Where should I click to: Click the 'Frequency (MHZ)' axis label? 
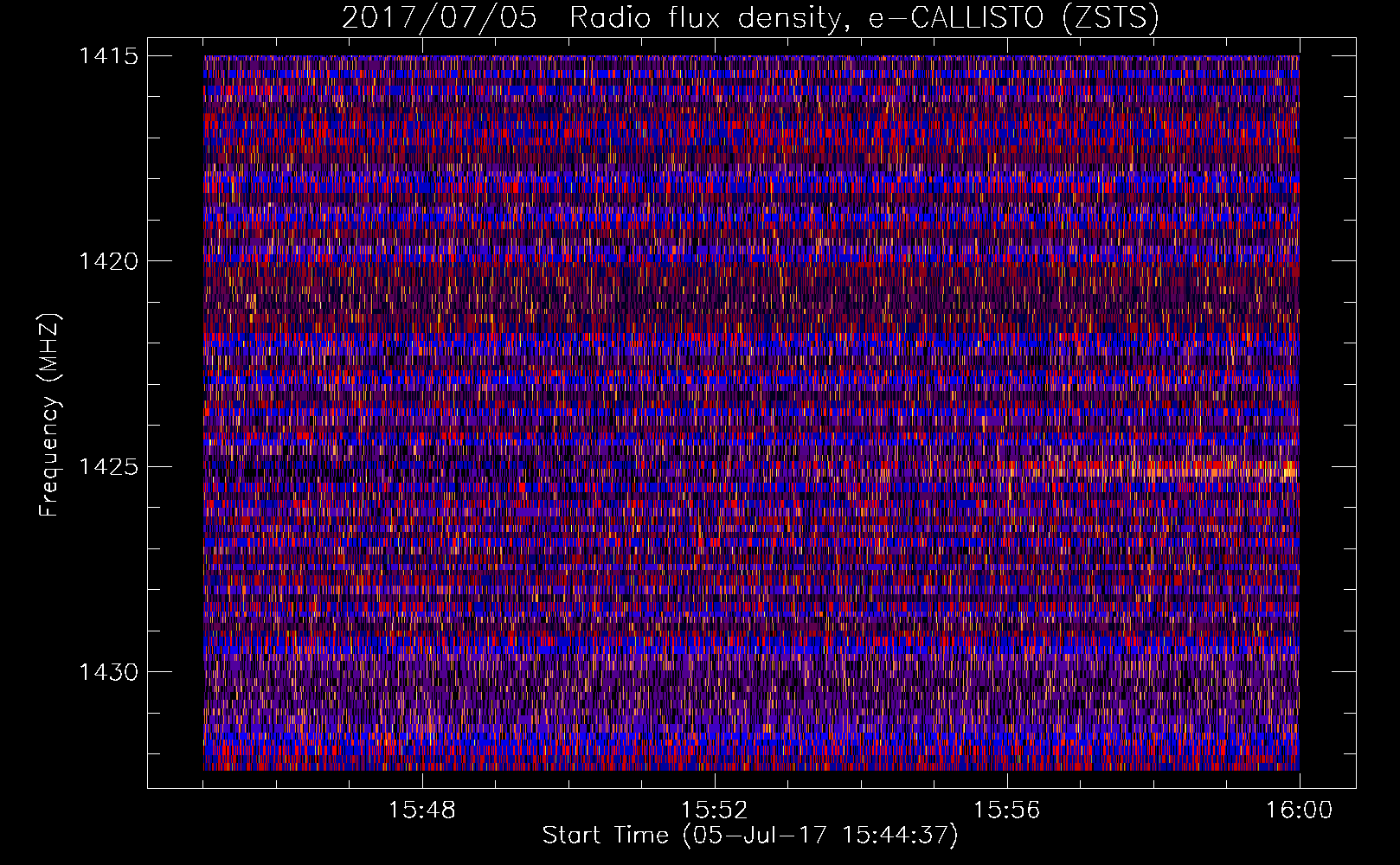50,415
